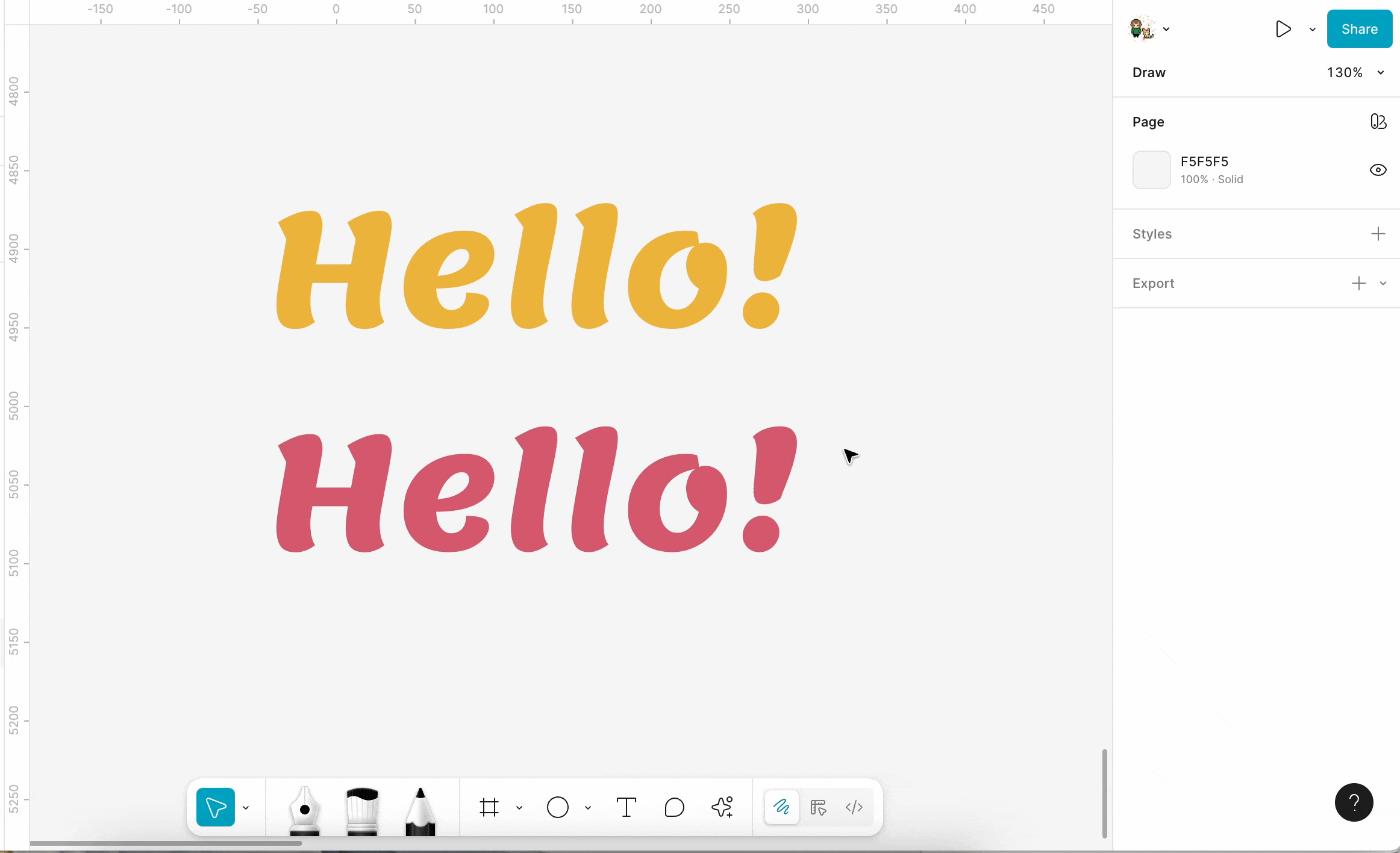
Task: Select the pink Hello! text
Action: point(536,489)
